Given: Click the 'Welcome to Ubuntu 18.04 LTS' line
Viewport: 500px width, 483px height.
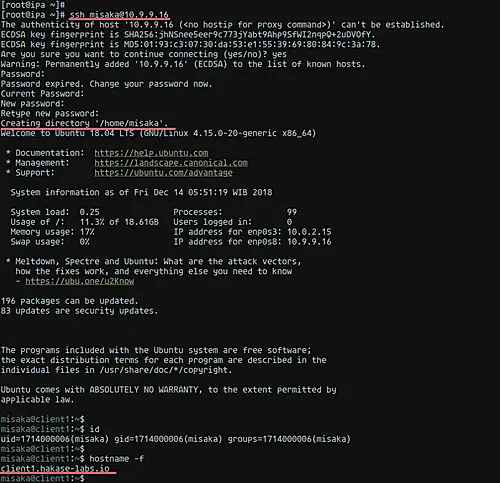Looking at the screenshot, I should coord(158,133).
